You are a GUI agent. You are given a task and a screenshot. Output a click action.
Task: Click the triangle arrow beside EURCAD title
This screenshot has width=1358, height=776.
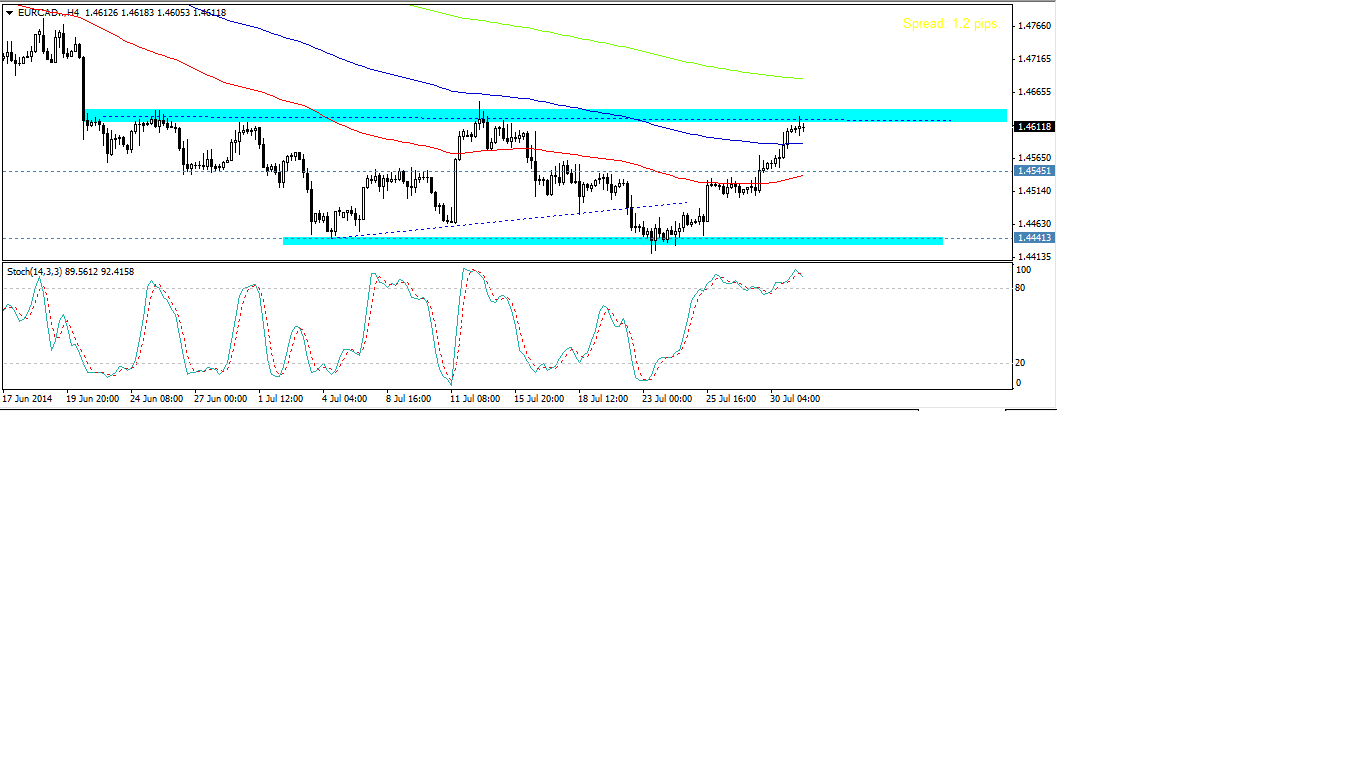(9, 12)
